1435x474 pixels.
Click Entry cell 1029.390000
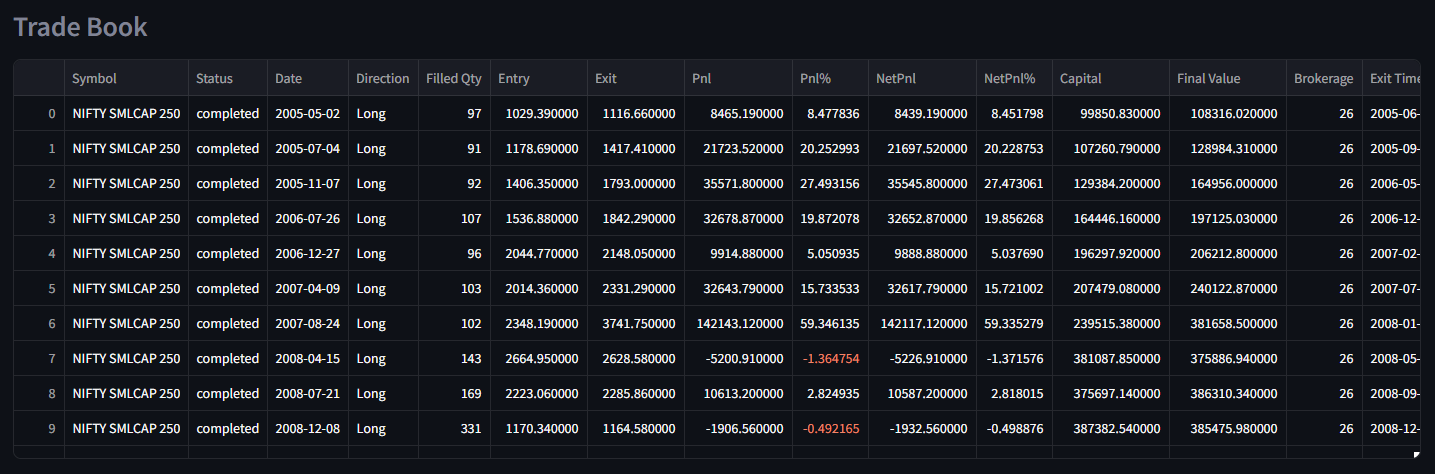click(539, 114)
